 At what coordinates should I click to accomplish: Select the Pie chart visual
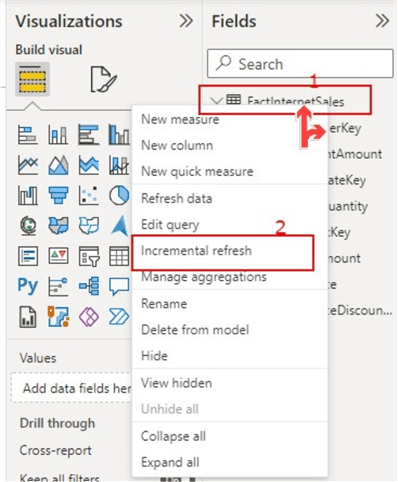coord(119,195)
